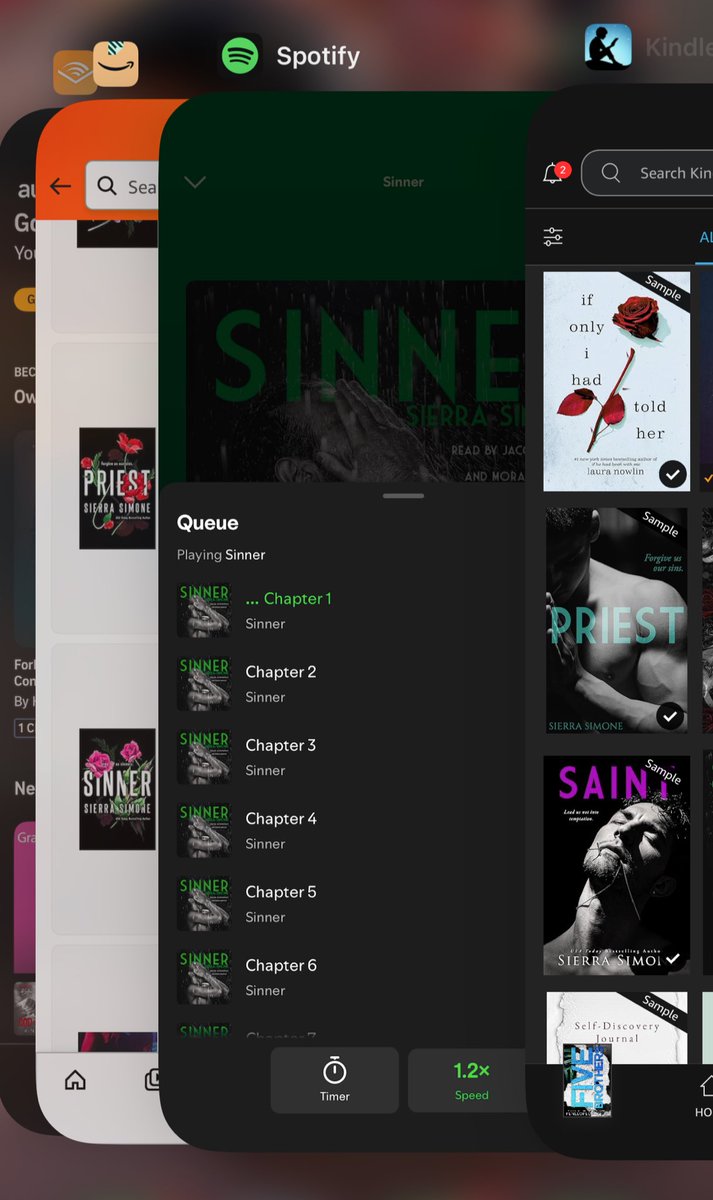Tap checkmark on Kindle Priest cover
Image resolution: width=713 pixels, height=1200 pixels.
coord(671,716)
